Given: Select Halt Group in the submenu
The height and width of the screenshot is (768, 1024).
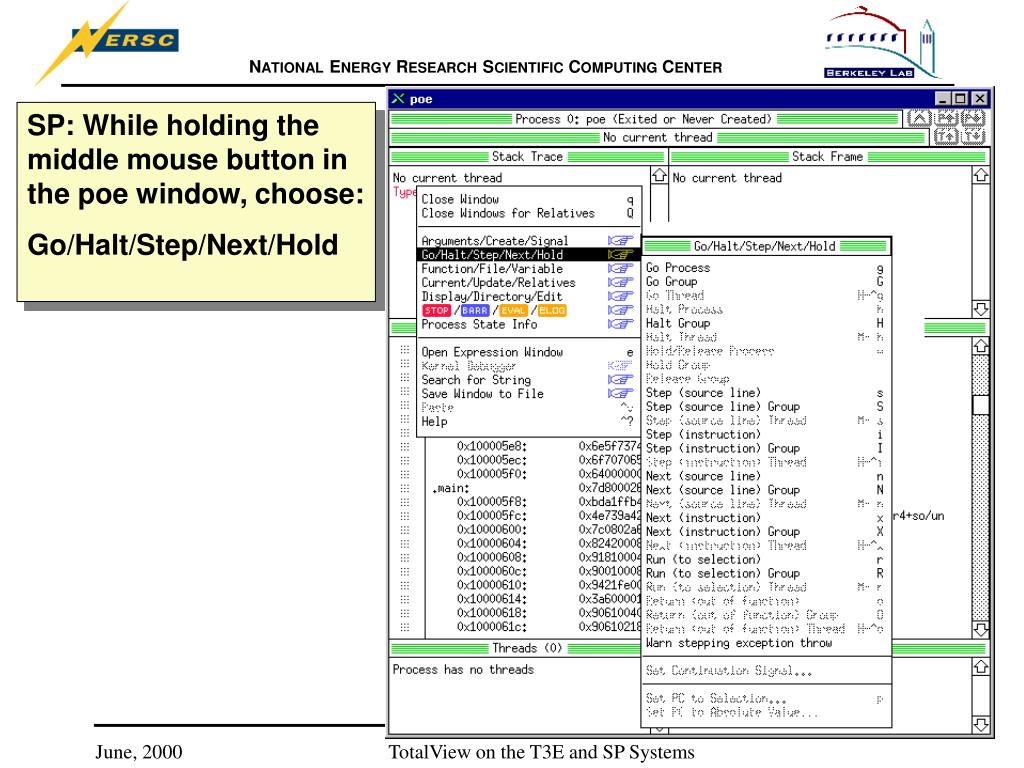Looking at the screenshot, I should (x=765, y=323).
